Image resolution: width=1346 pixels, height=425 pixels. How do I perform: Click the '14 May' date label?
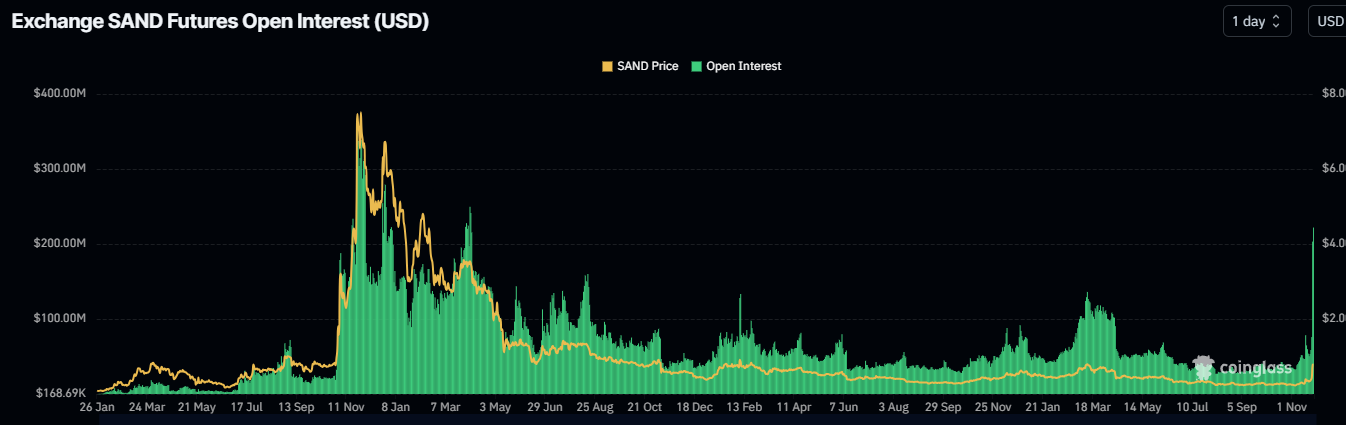coord(1143,408)
